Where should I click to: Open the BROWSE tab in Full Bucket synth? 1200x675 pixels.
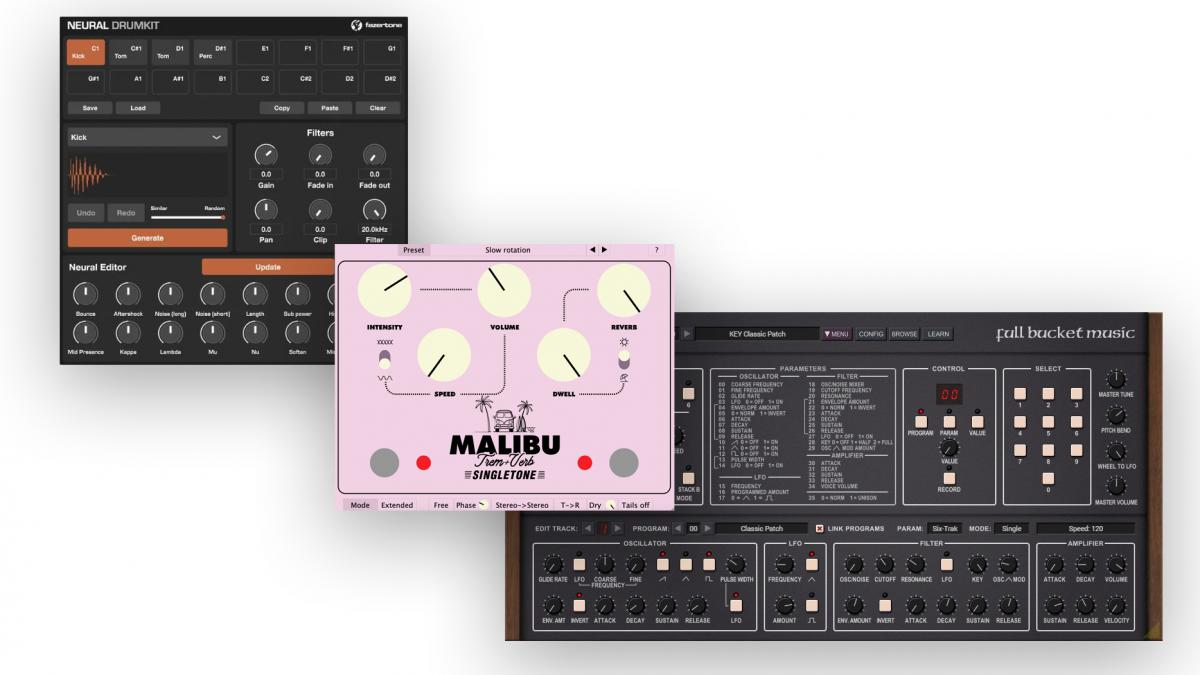tap(904, 334)
